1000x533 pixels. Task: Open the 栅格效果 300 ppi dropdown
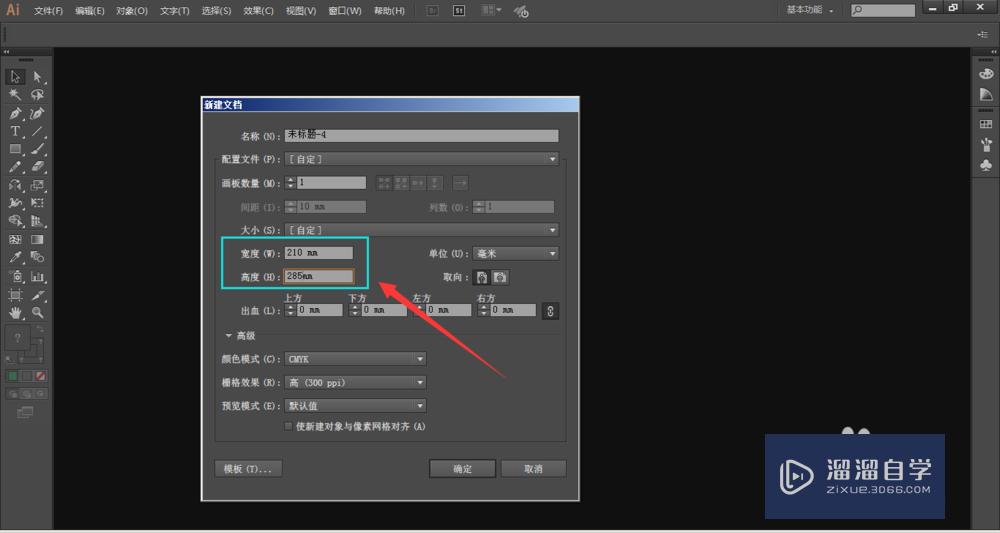[x=355, y=383]
